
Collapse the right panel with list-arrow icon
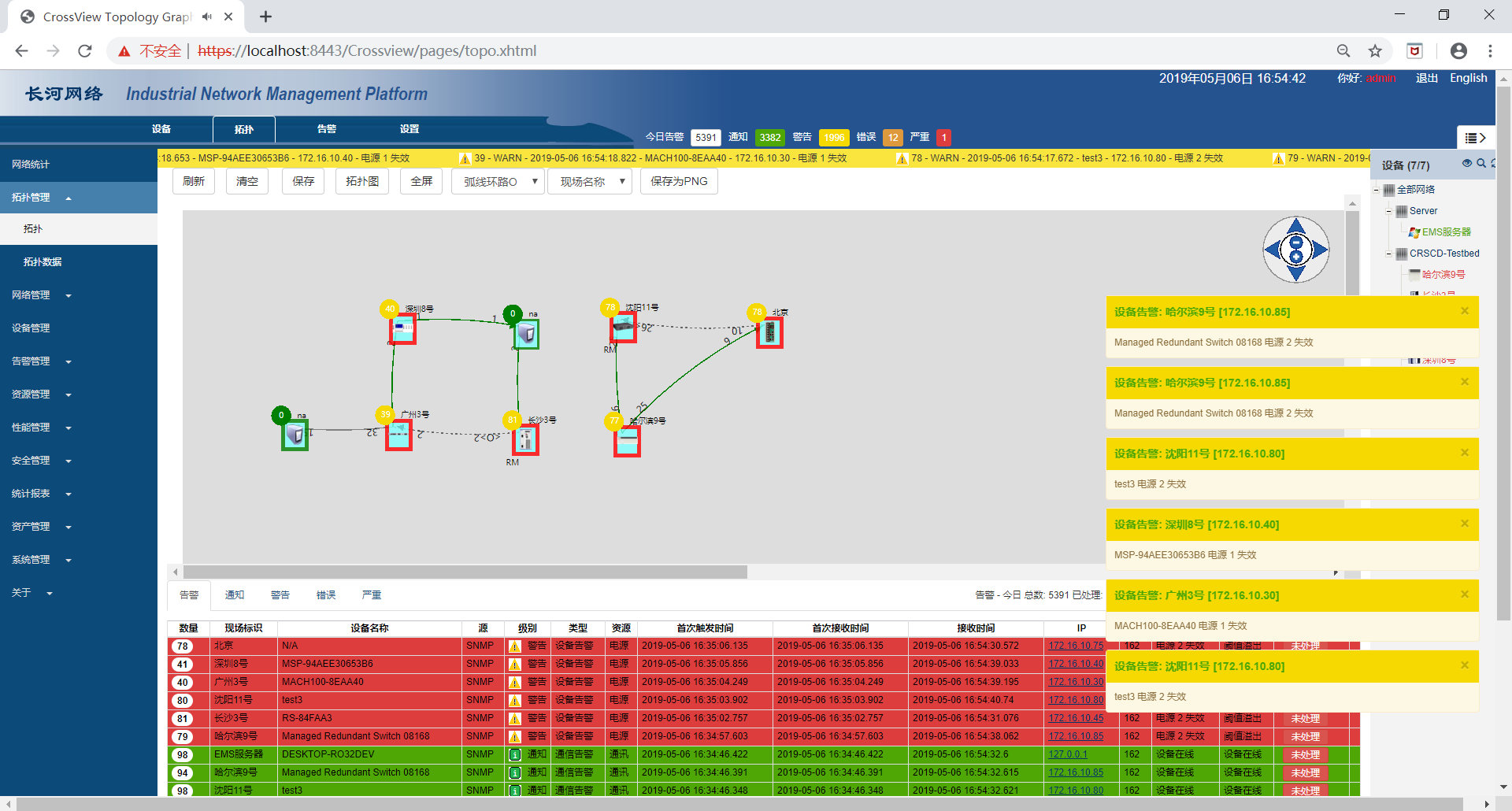click(x=1475, y=138)
